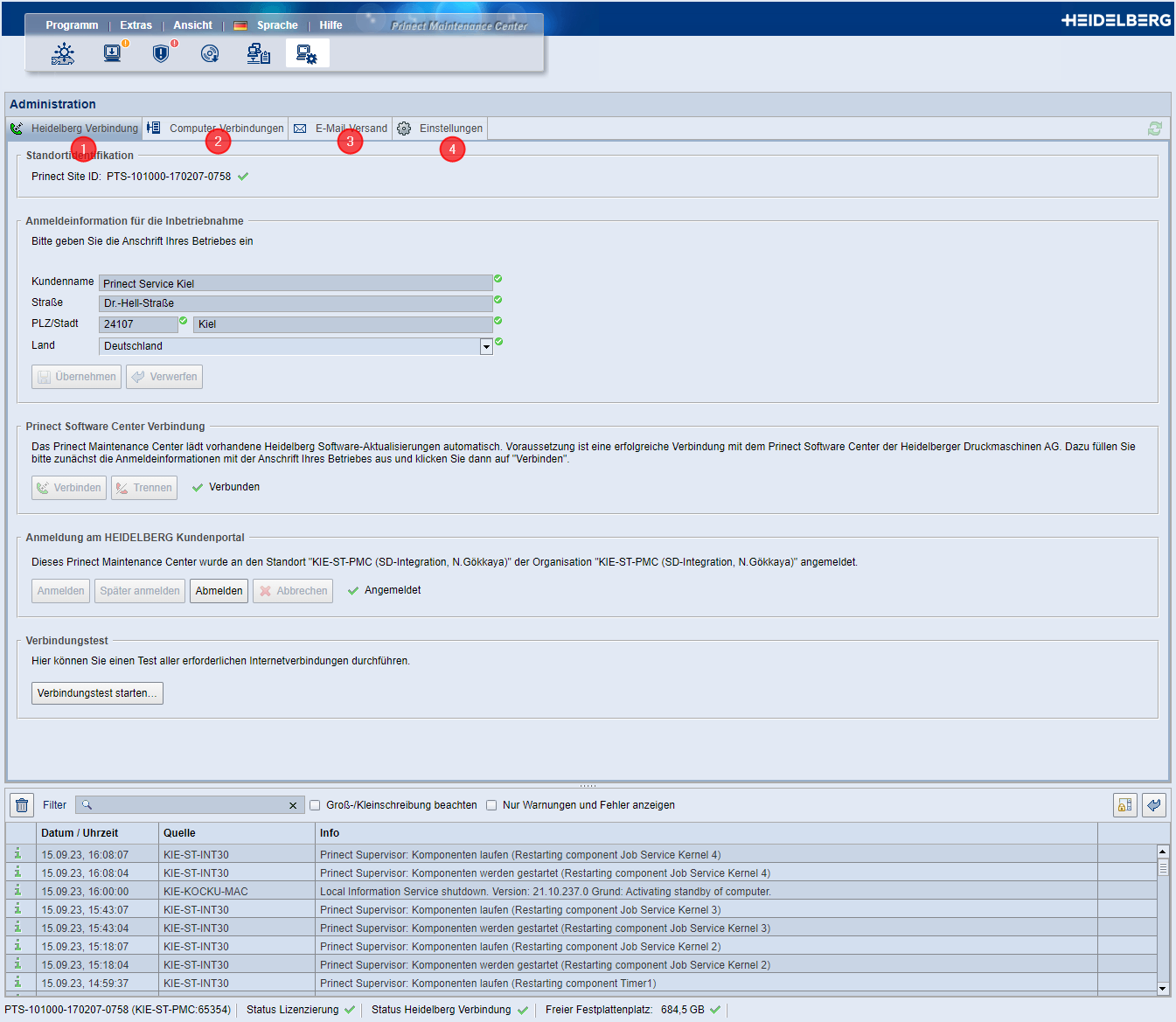Enable Groß-/Kleinschreibung beachten checkbox
This screenshot has width=1176, height=1022.
tap(315, 805)
